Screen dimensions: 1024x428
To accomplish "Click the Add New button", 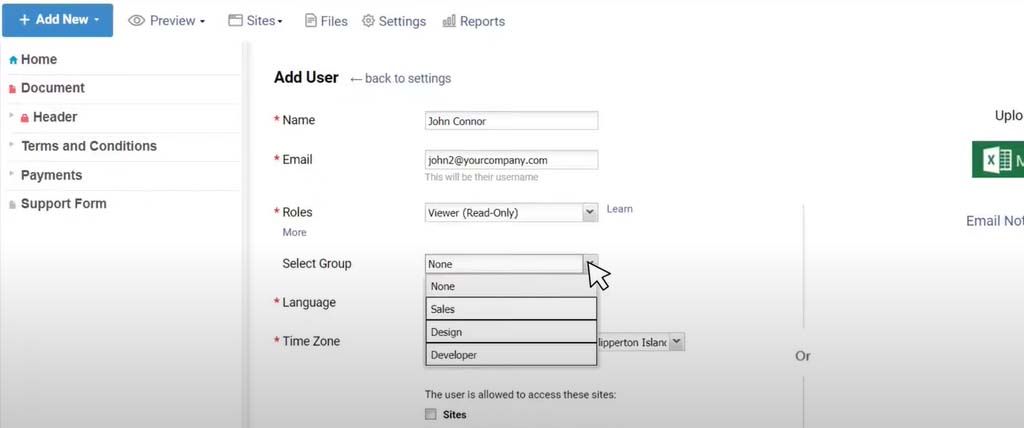I will [57, 20].
